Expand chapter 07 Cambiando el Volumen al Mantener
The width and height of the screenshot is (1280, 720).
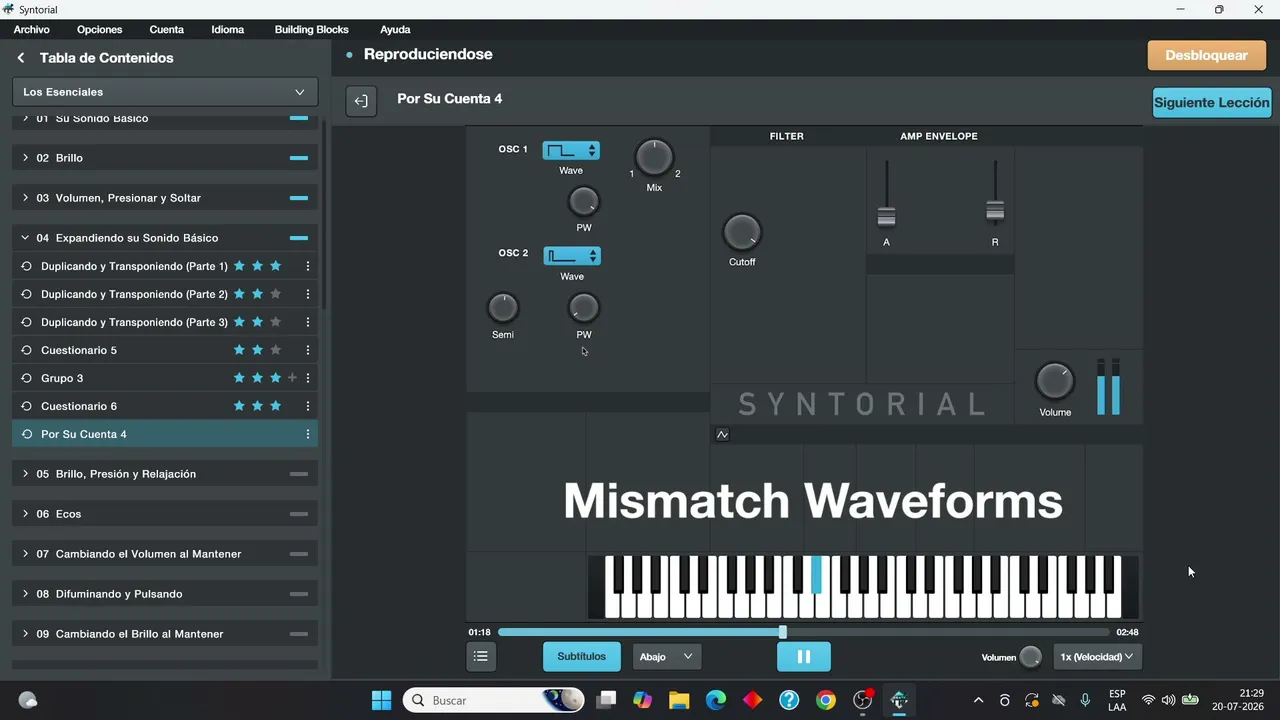[x=165, y=554]
